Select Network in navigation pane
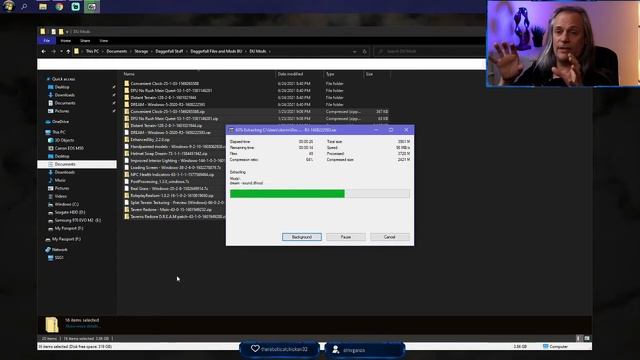The width and height of the screenshot is (640, 360). pyautogui.click(x=60, y=250)
